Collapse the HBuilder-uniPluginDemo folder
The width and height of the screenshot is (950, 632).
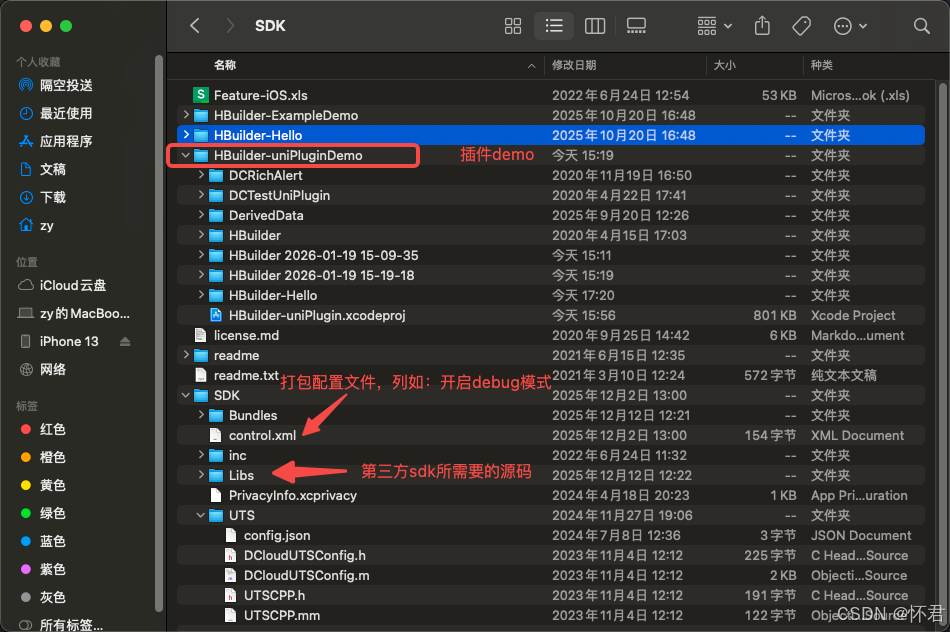185,155
